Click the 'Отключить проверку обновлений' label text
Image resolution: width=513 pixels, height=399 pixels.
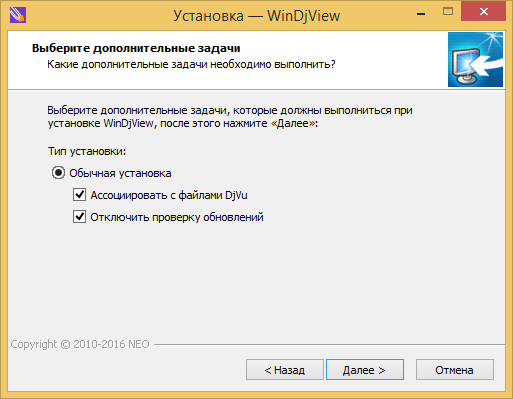(x=177, y=217)
